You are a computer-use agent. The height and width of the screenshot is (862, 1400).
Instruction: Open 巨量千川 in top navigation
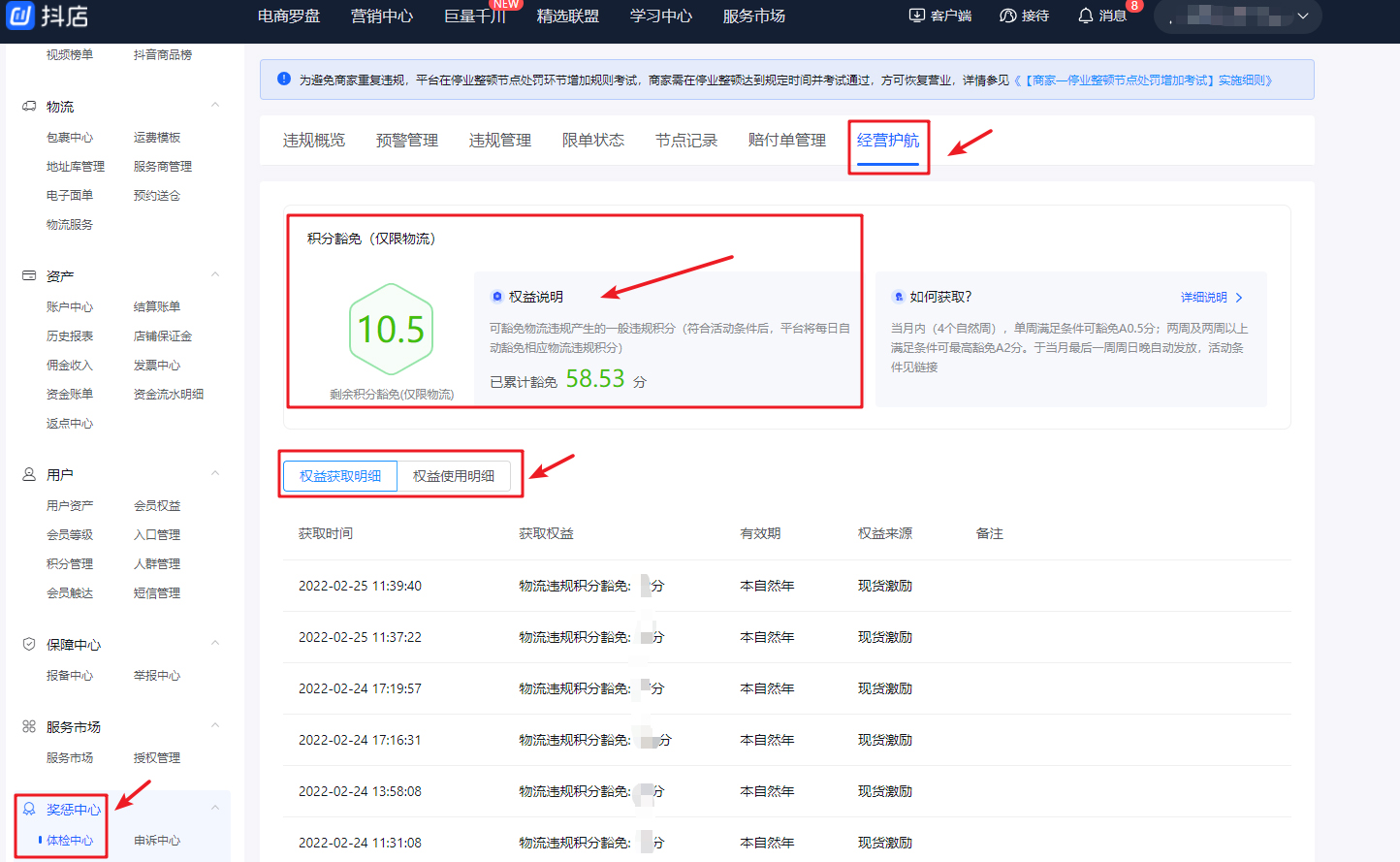point(475,16)
